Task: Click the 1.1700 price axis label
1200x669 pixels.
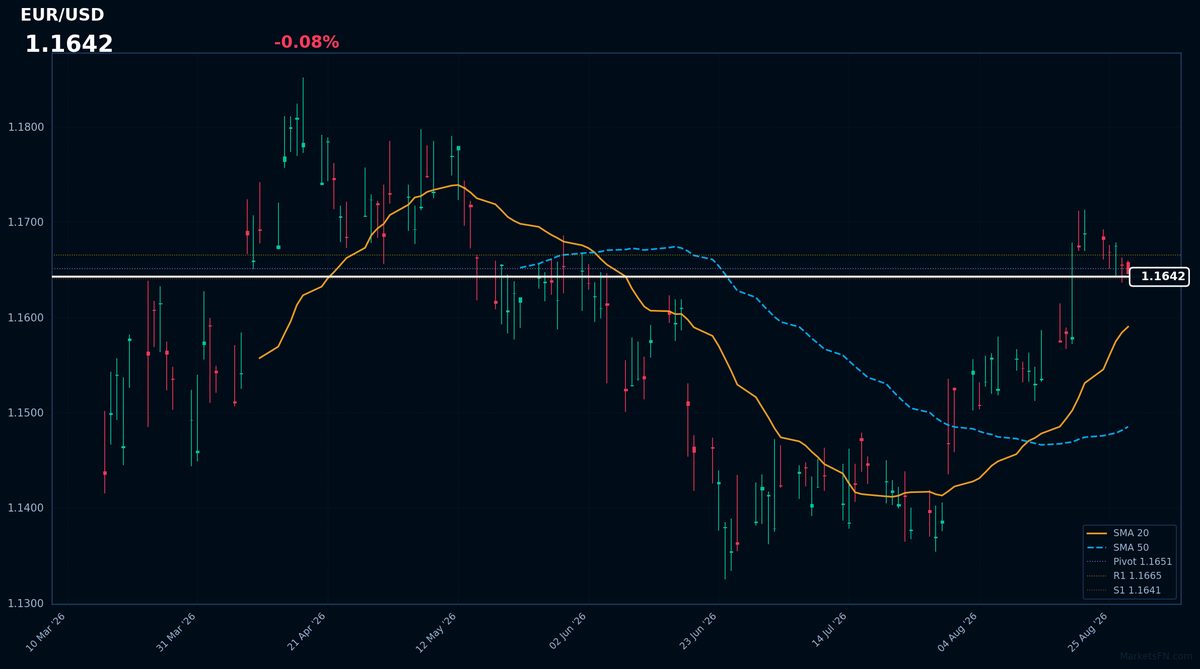Action: (x=25, y=222)
